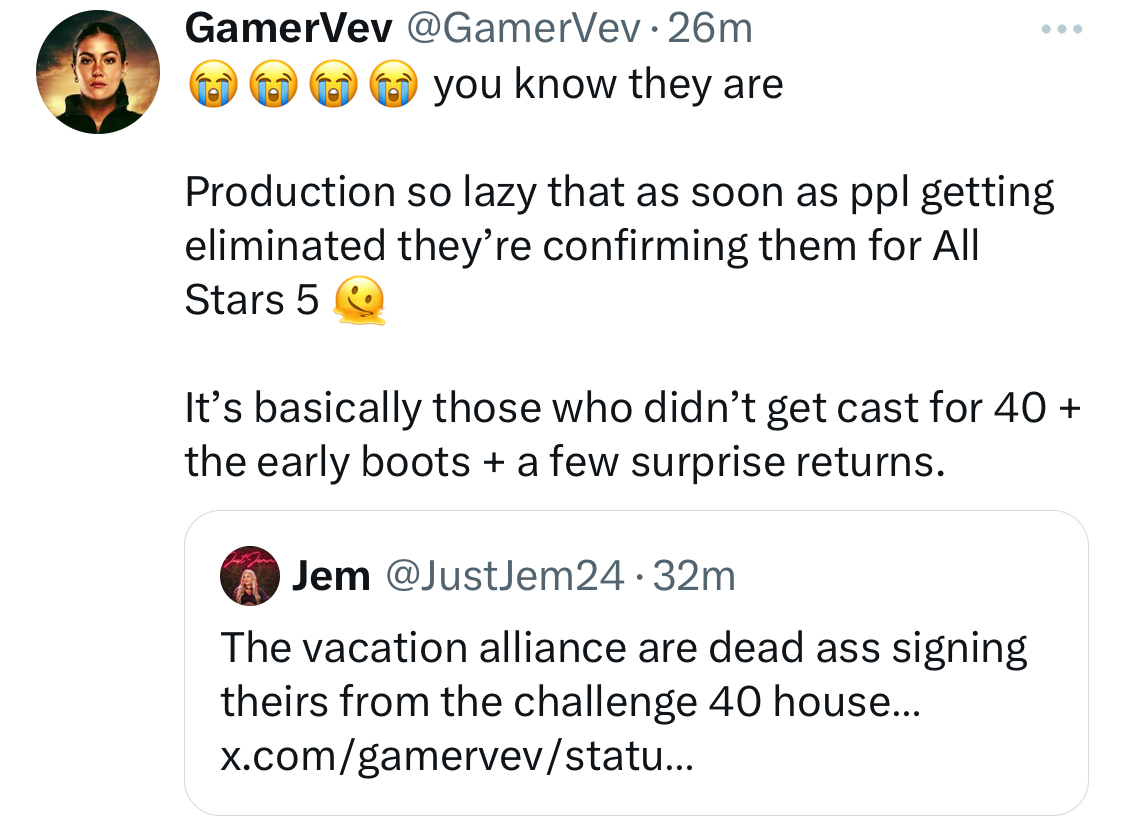This screenshot has width=1125, height=819.
Task: Click "theirs from the challenge 40 house" line
Action: click(570, 701)
